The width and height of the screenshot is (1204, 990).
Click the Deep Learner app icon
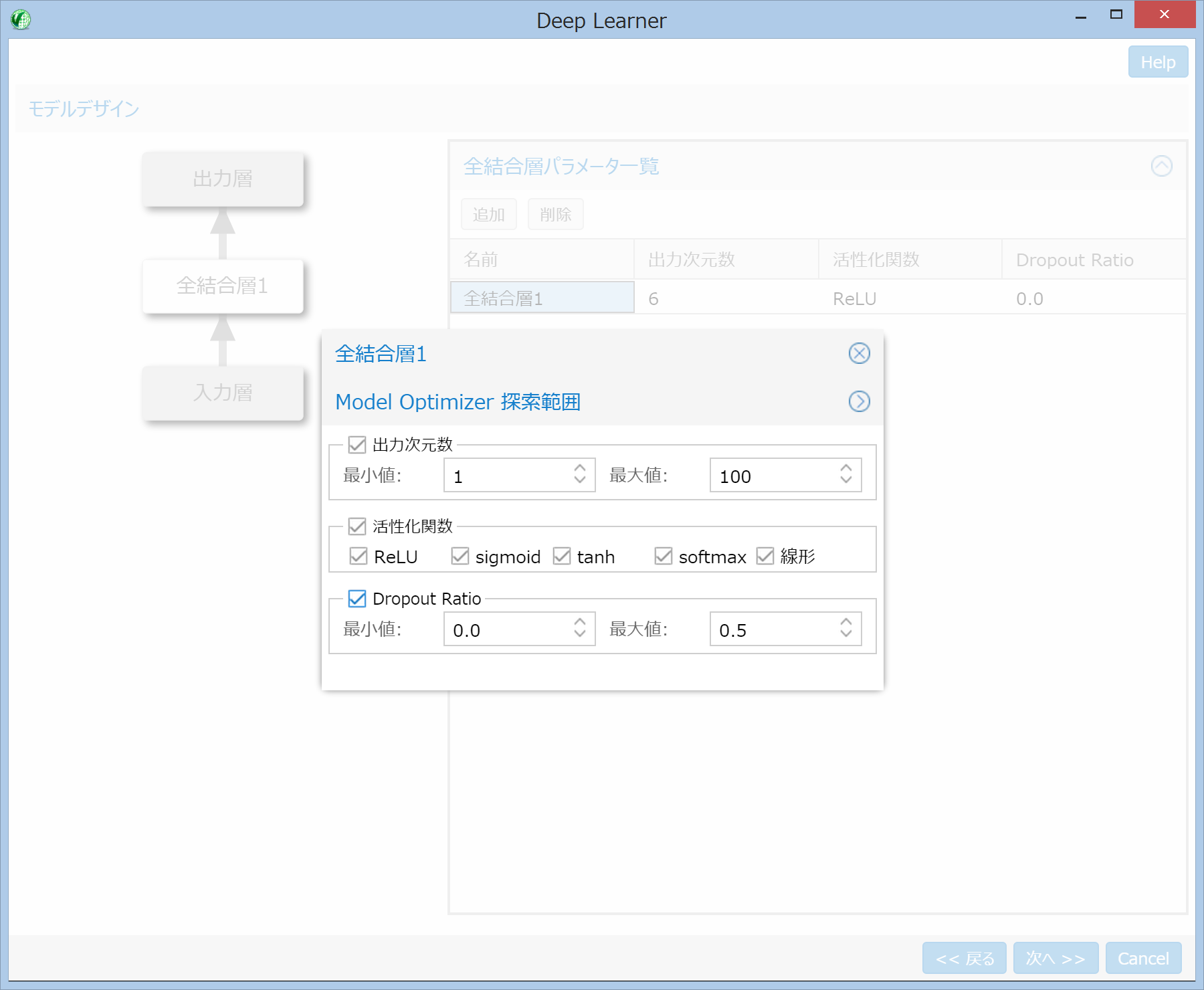[x=21, y=19]
